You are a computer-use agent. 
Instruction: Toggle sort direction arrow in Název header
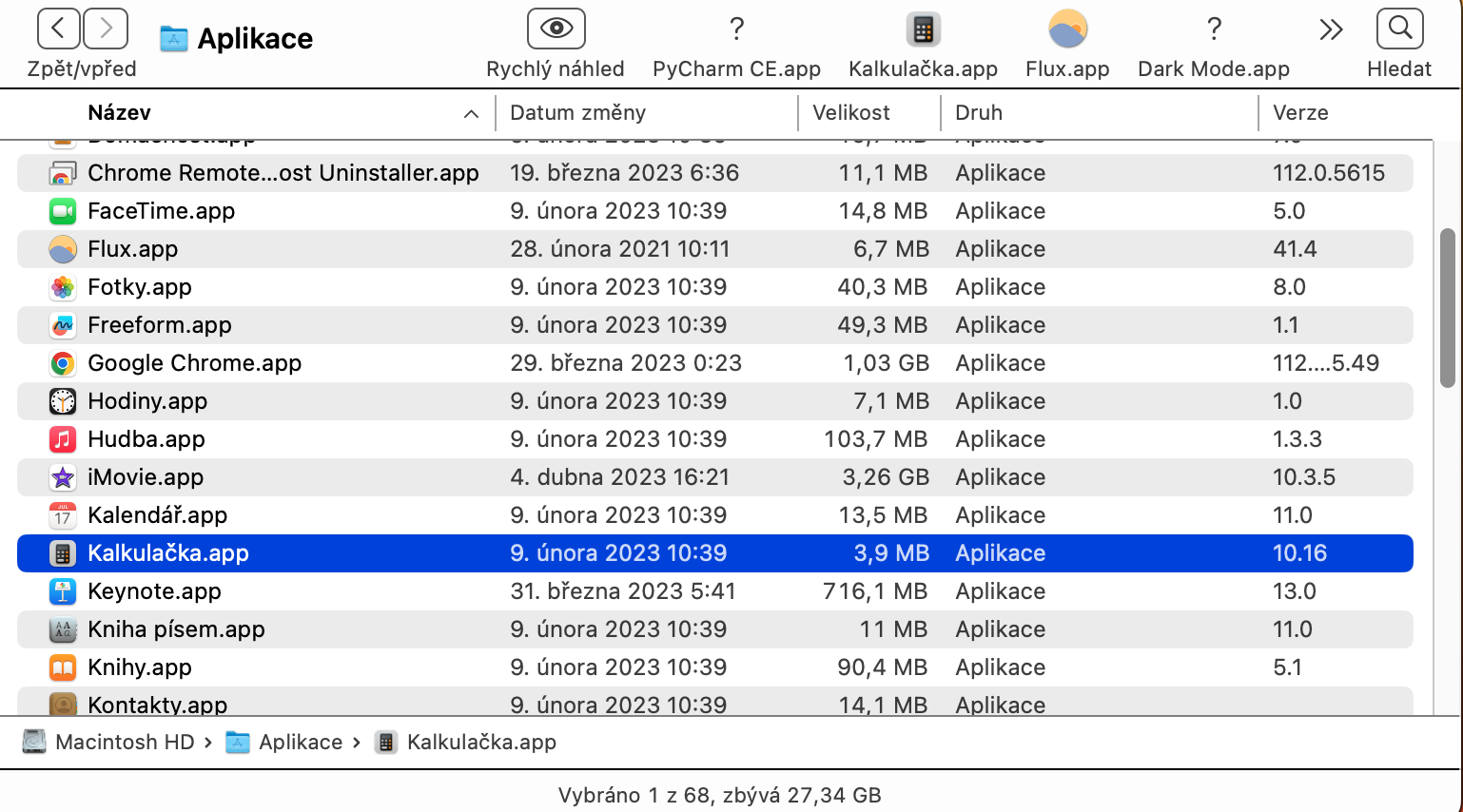471,113
